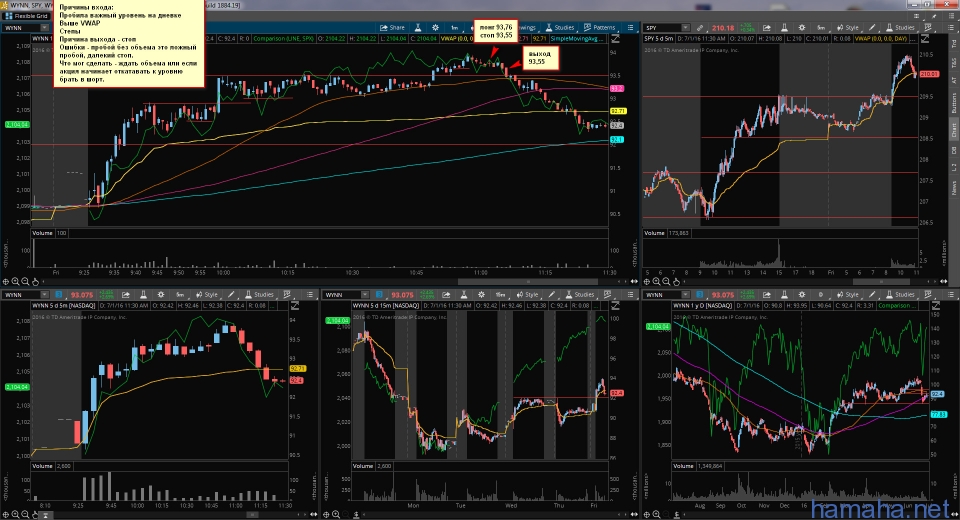Open symbol dropdown of the WYNN 1m chart
The width and height of the screenshot is (960, 520).
44,28
